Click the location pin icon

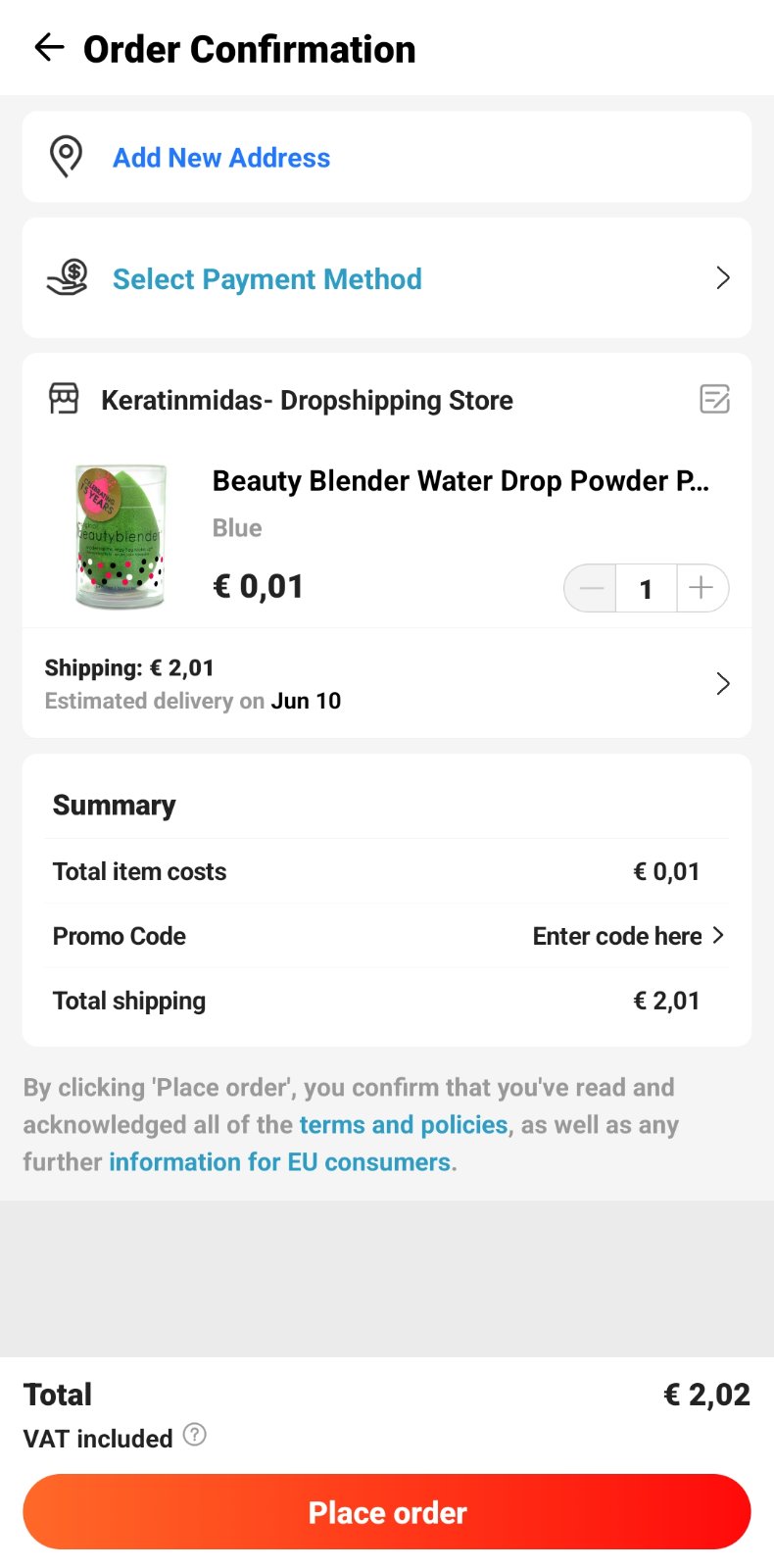66,157
